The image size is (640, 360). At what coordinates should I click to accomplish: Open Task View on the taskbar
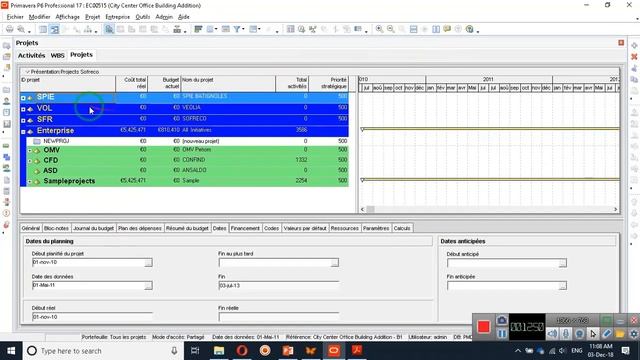[x=195, y=351]
